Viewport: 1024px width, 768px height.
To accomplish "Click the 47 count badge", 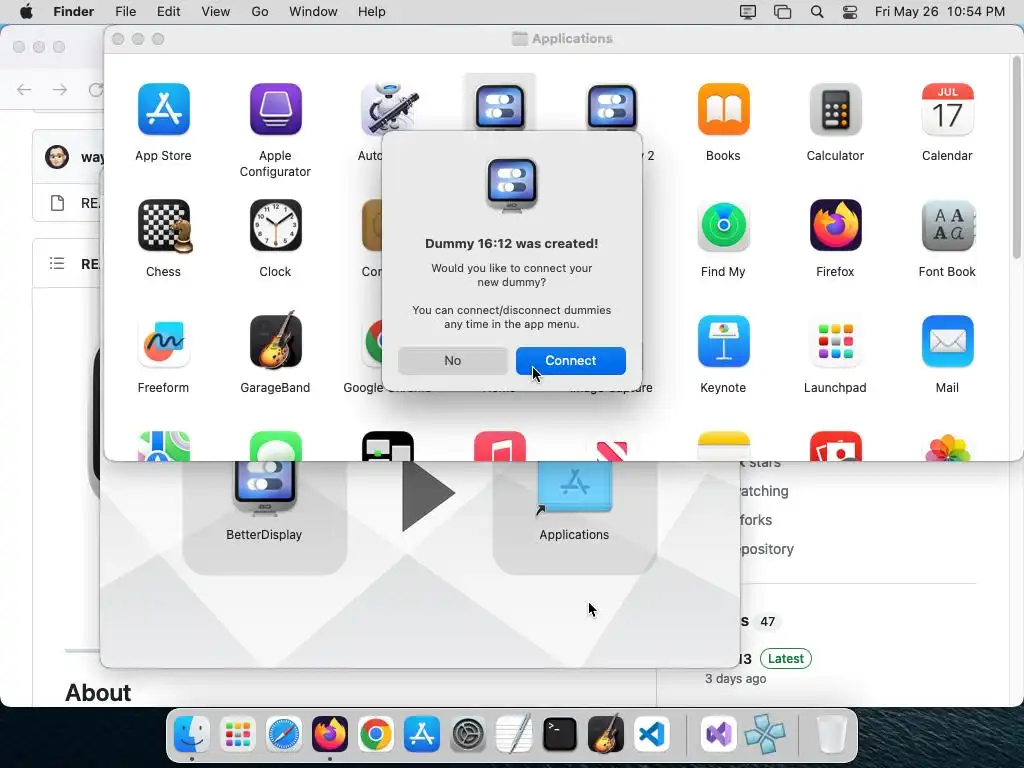I will (x=767, y=622).
